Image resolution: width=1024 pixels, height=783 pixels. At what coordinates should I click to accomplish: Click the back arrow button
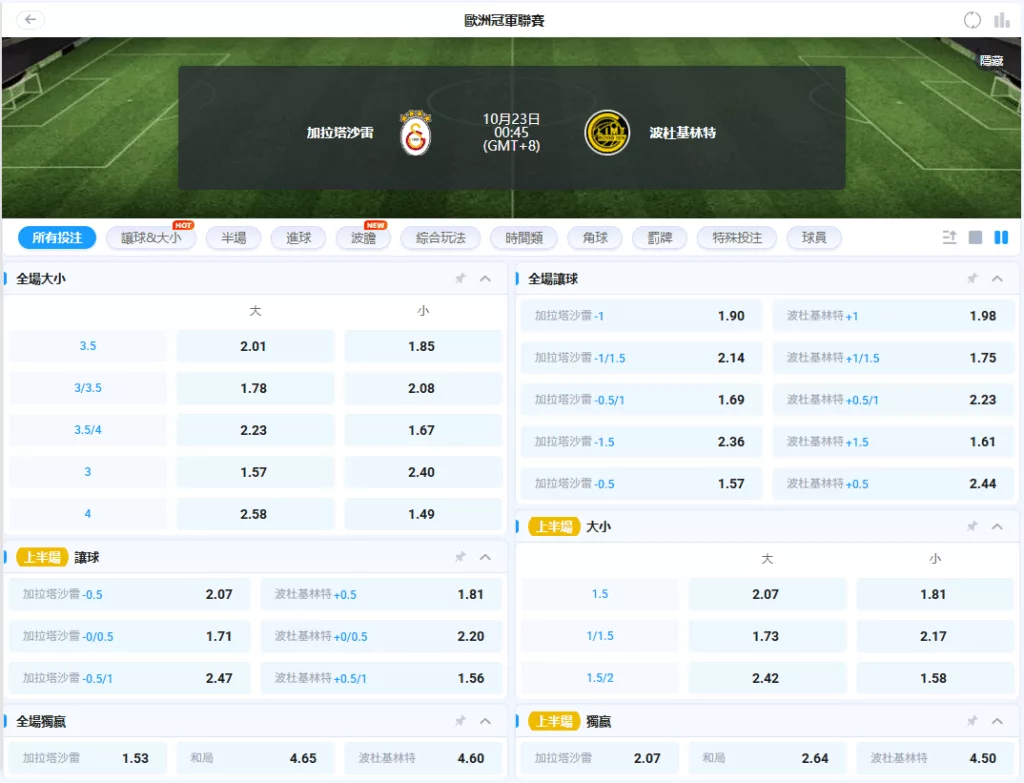coord(31,20)
